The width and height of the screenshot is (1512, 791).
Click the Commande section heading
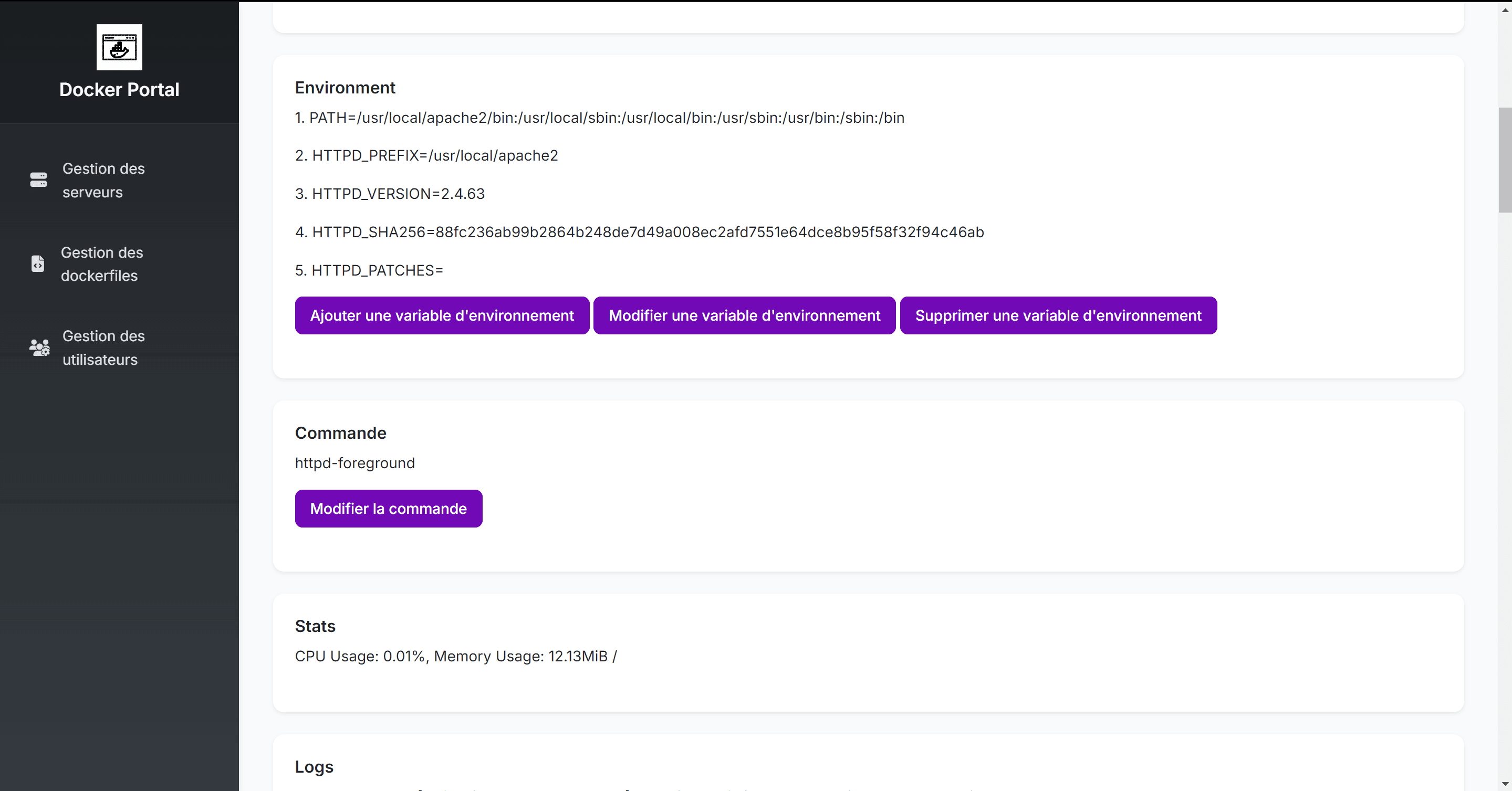coord(340,433)
